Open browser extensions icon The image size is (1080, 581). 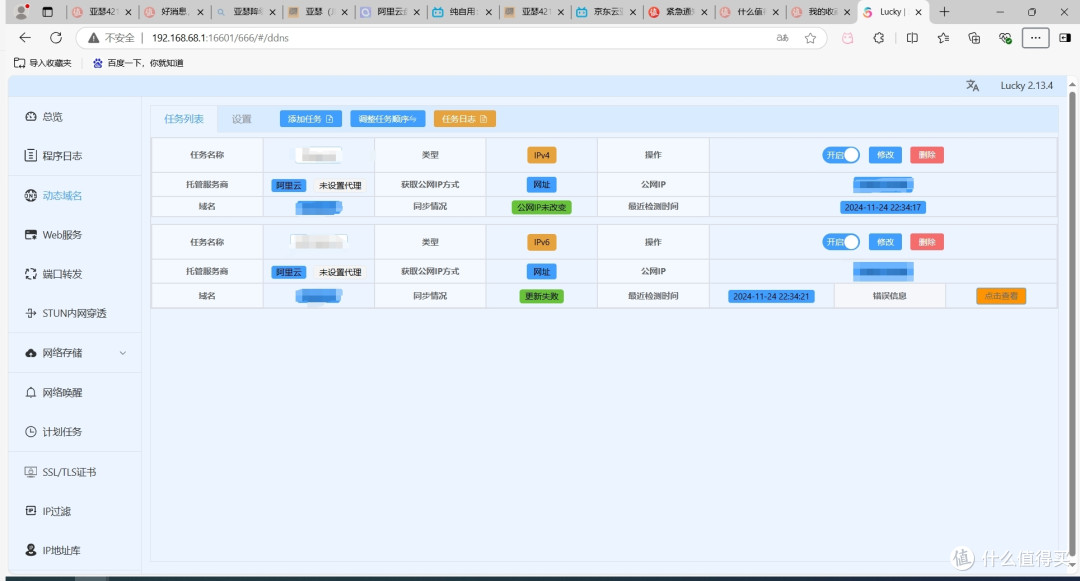pos(878,38)
